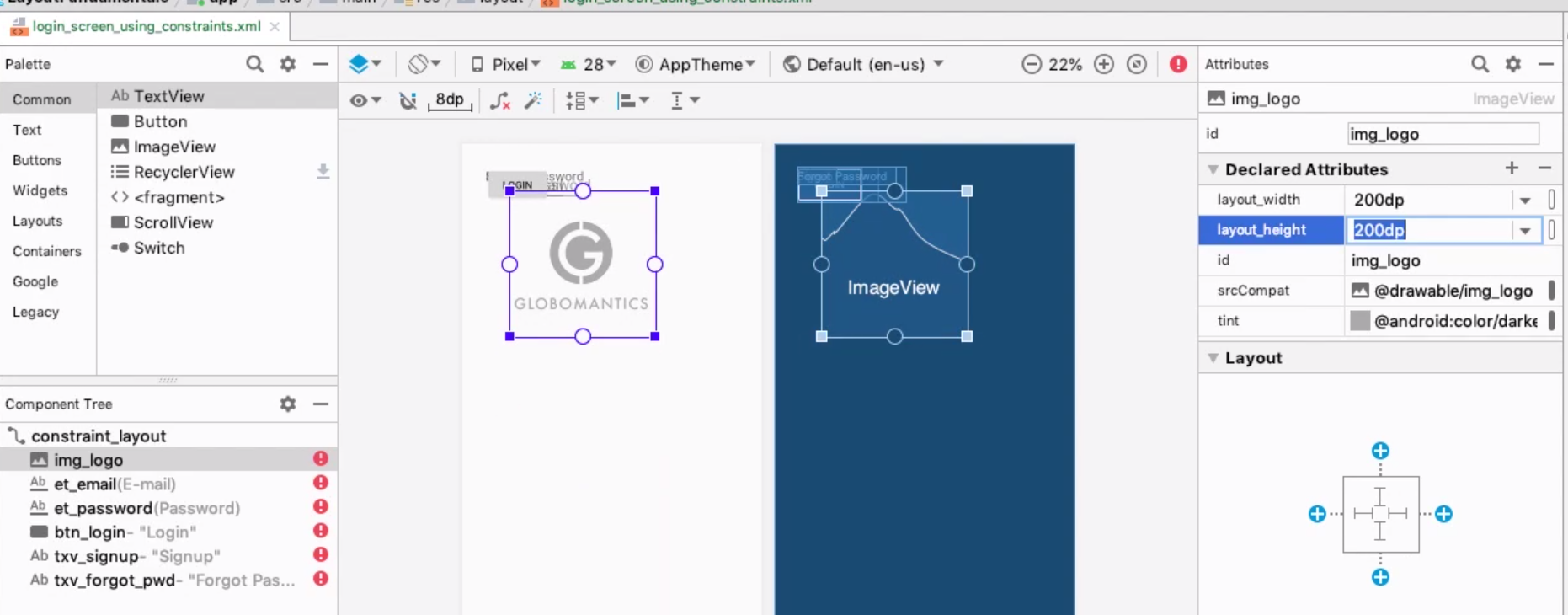The height and width of the screenshot is (615, 1568).
Task: Select Button in the palette
Action: [x=217, y=121]
